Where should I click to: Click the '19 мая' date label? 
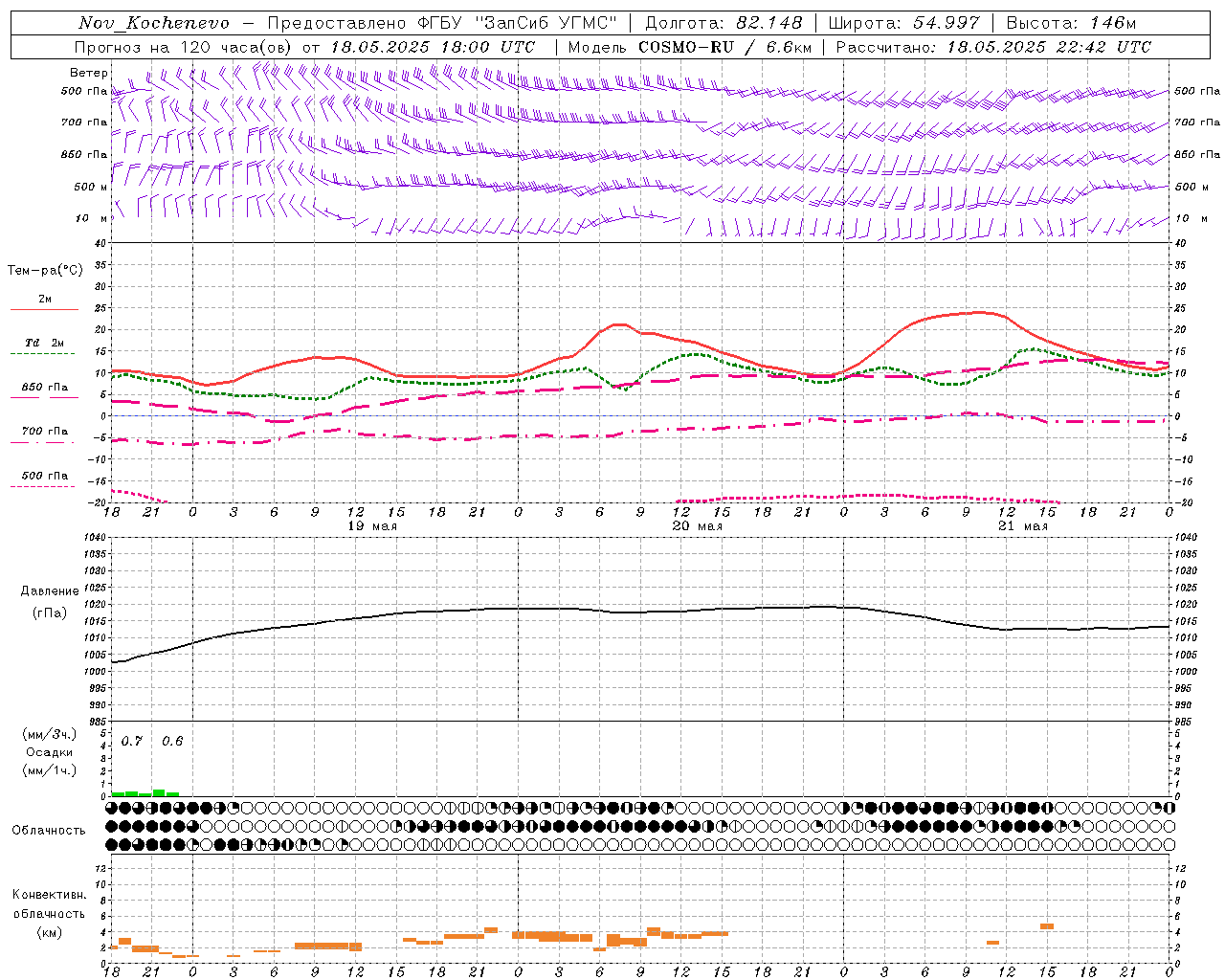(x=371, y=526)
